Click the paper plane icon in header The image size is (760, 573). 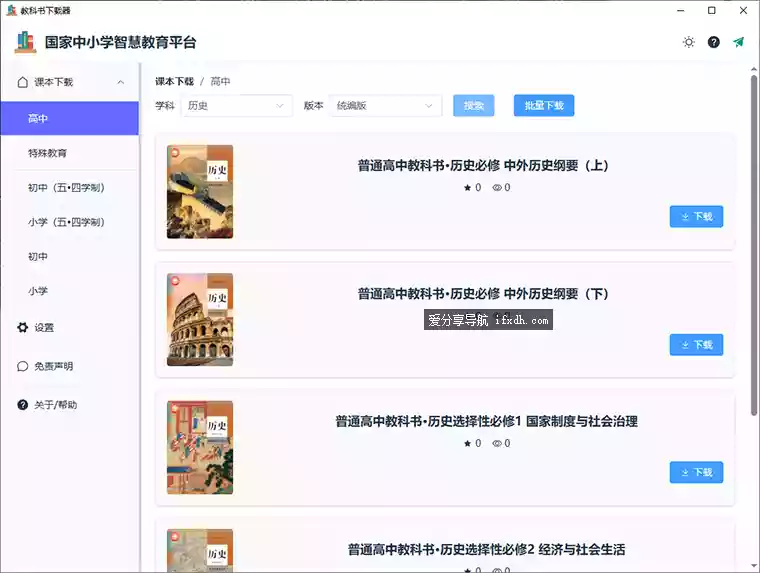click(738, 42)
